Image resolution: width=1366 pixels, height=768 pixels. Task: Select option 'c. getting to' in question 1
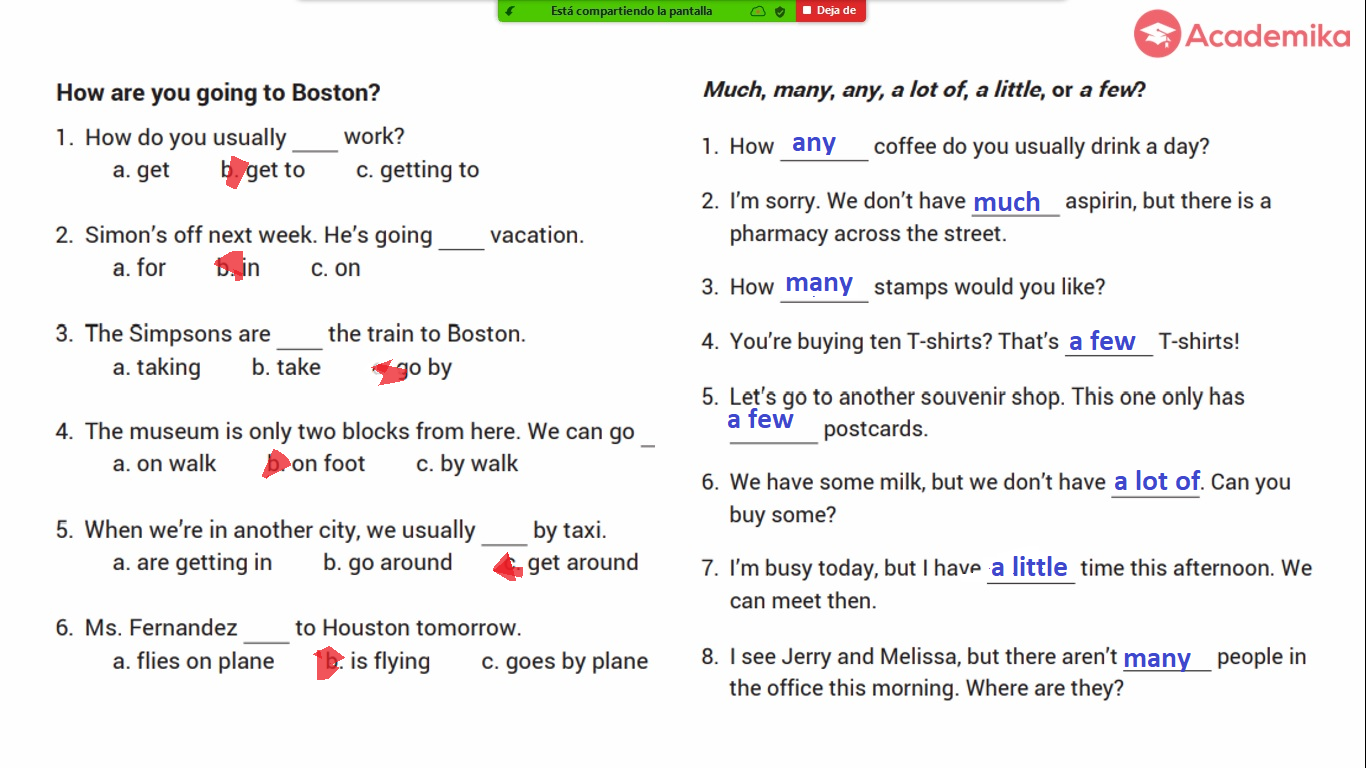click(418, 170)
